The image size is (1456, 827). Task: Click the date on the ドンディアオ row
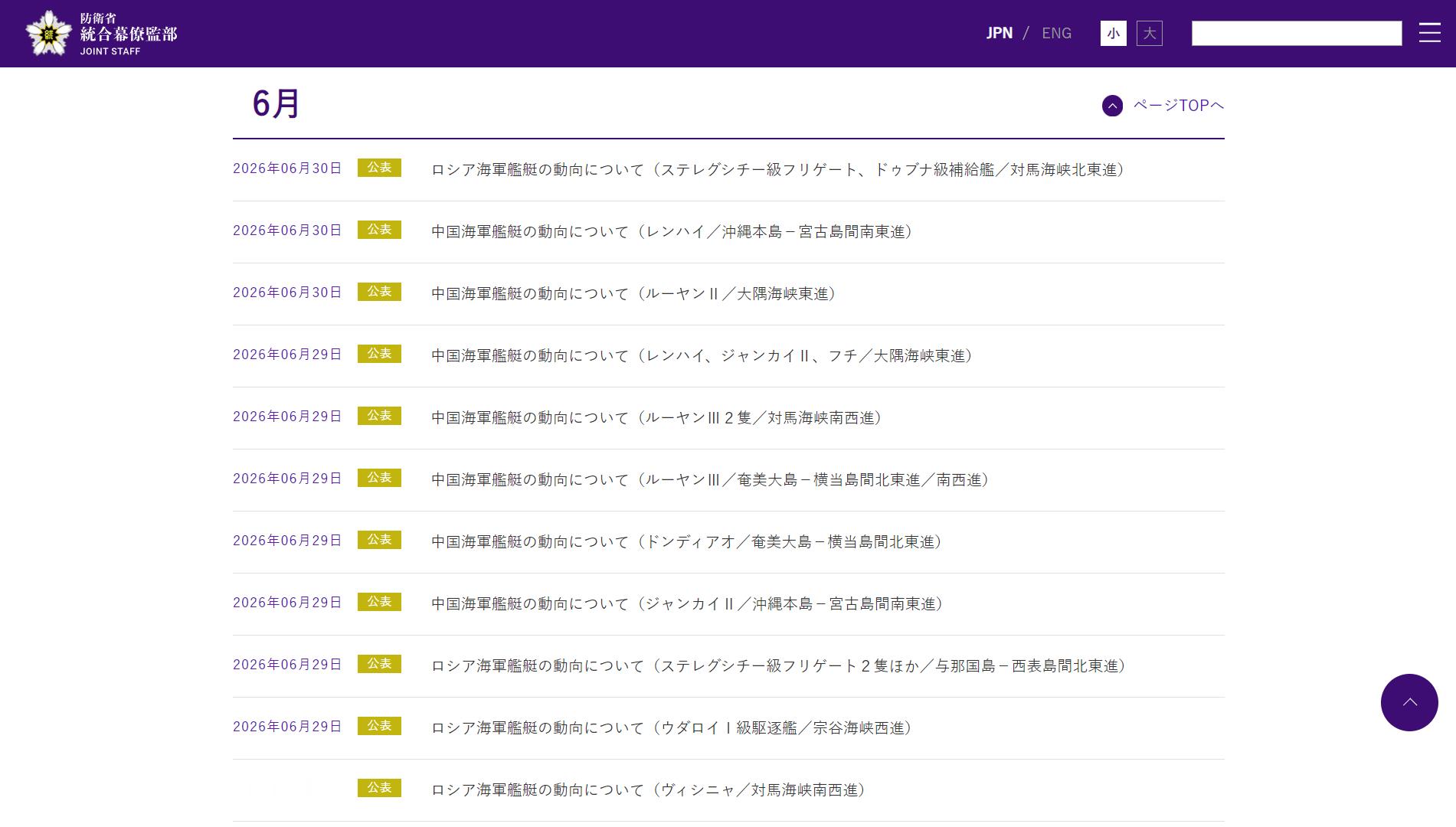[x=287, y=541]
